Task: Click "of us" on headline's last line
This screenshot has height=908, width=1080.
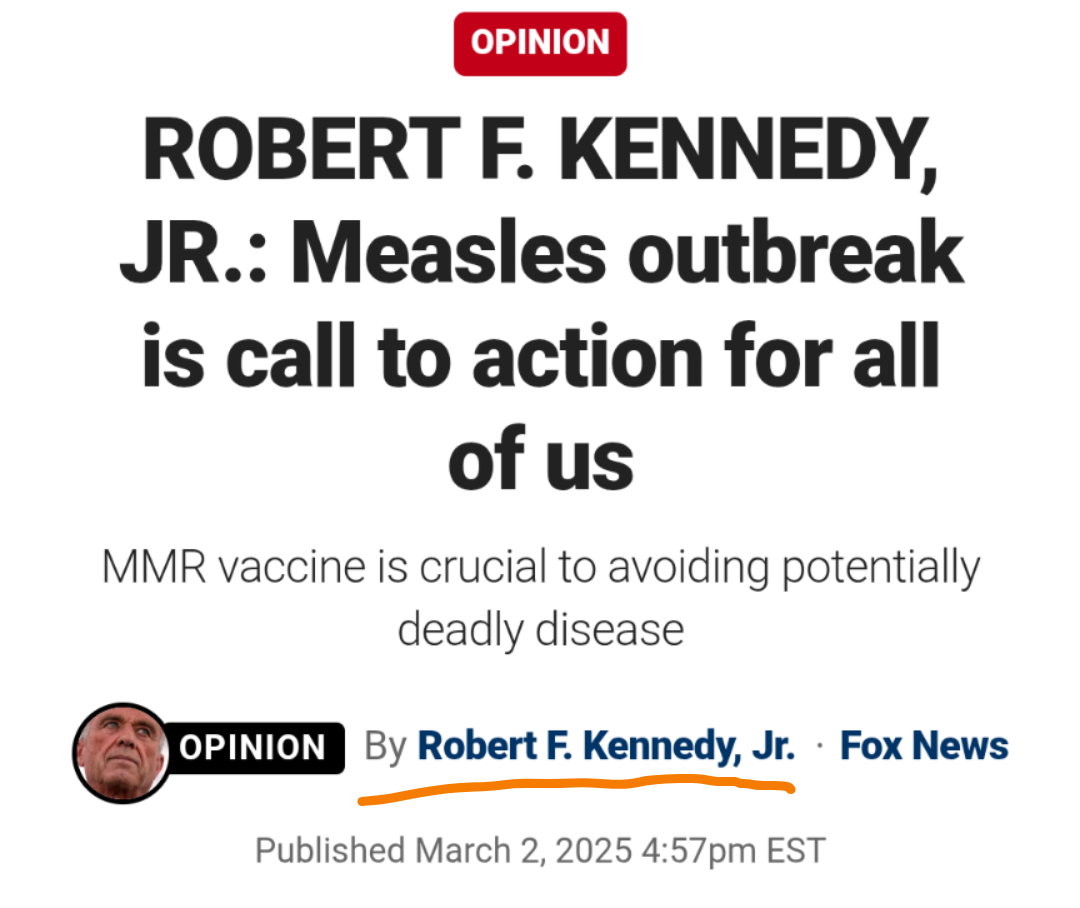Action: pos(540,459)
